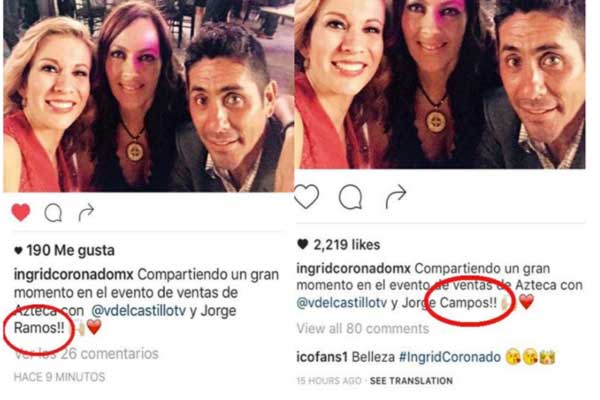Share the left post with arrow icon

(86, 212)
